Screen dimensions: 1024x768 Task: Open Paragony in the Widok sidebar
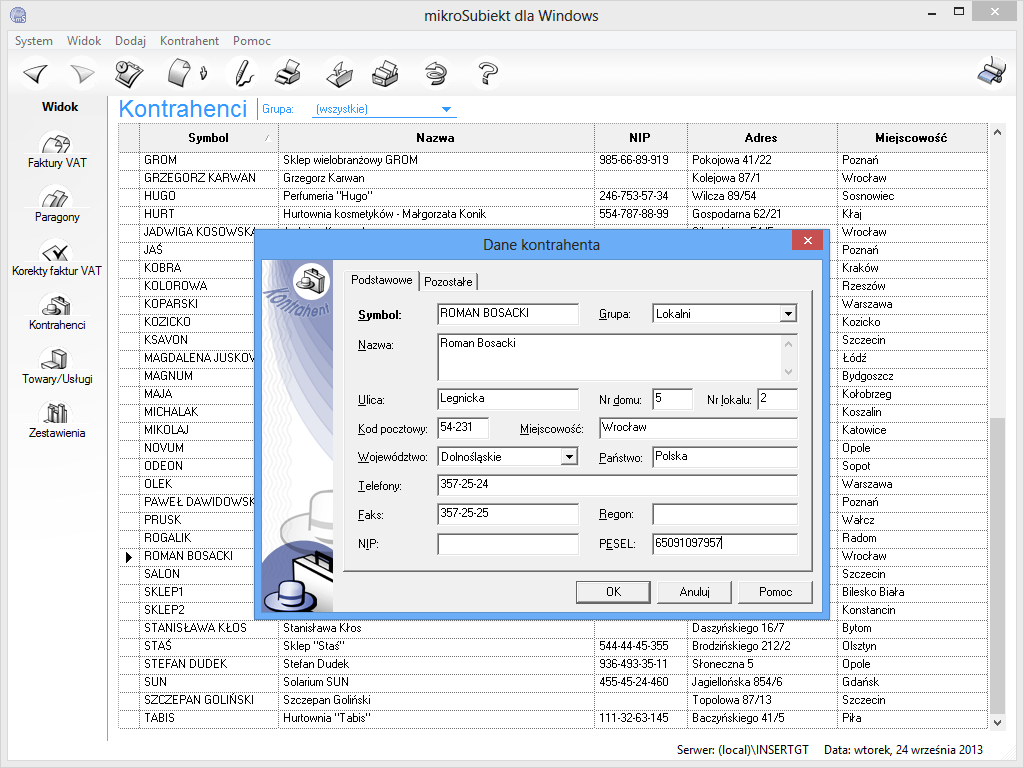[57, 204]
